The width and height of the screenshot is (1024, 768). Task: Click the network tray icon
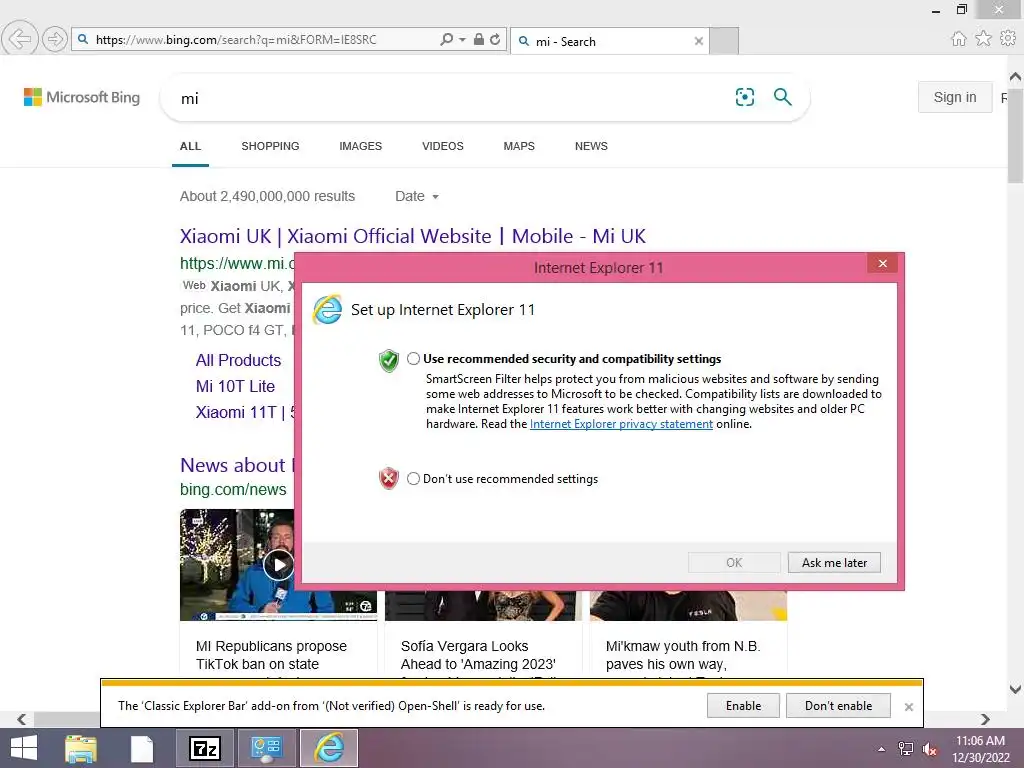(906, 749)
